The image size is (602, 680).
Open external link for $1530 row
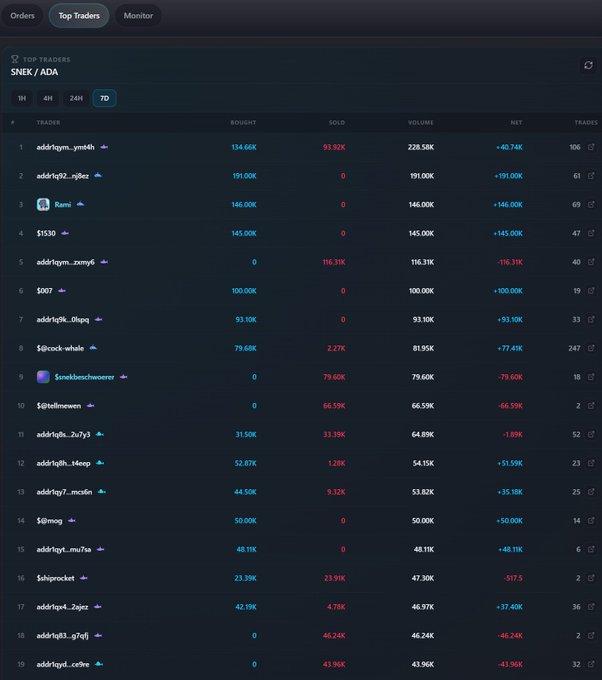point(591,233)
